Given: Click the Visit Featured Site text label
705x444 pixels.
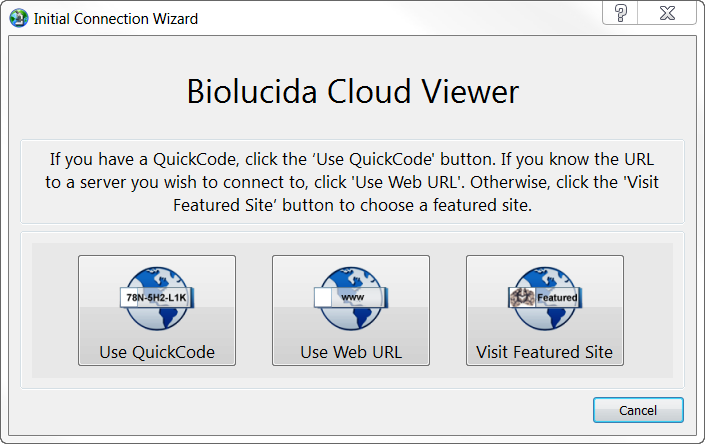Looking at the screenshot, I should (544, 352).
